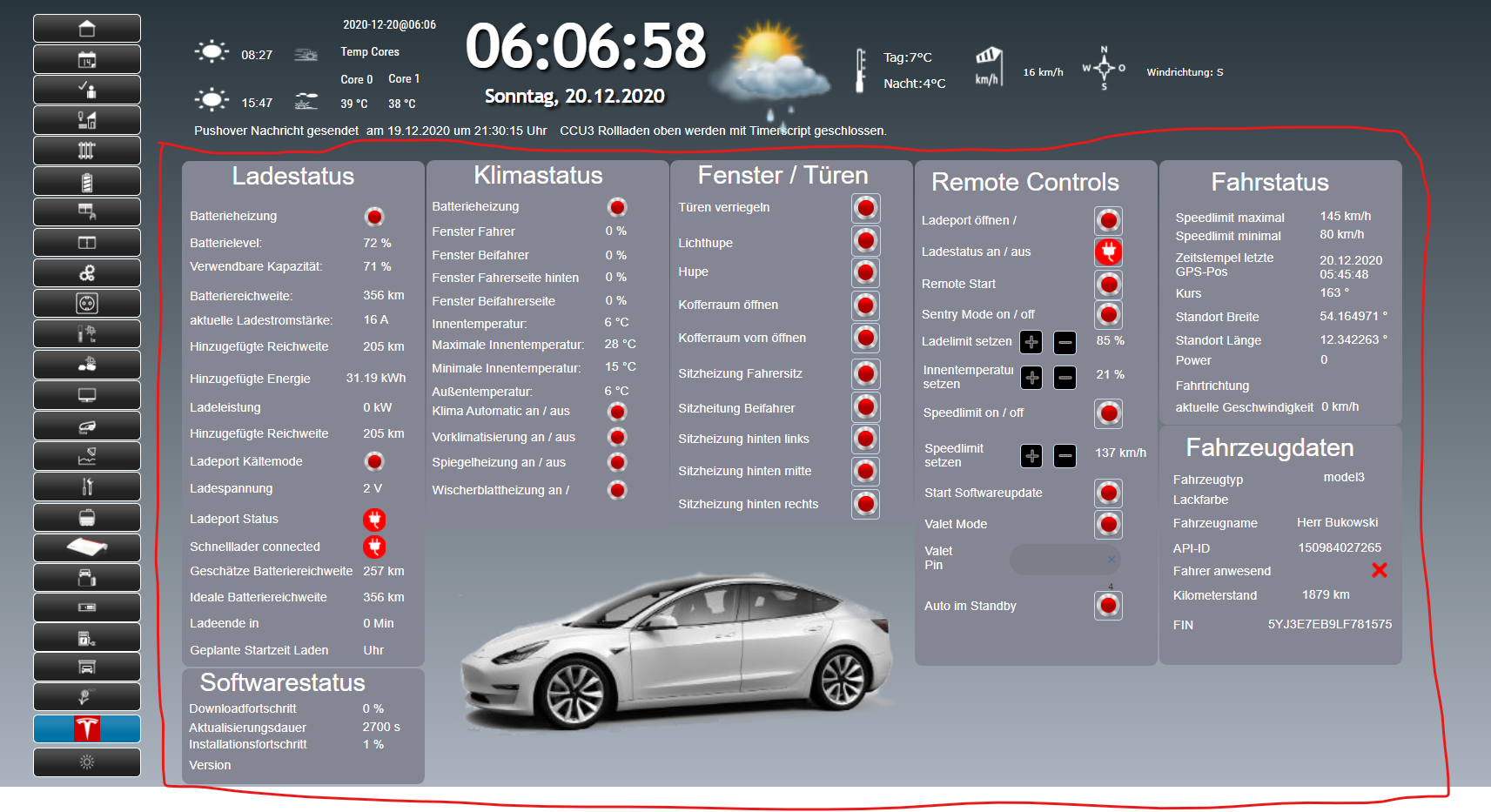1491x812 pixels.
Task: Click the FIN value 5YJ3E7EB9LF781575
Action: 1329,625
